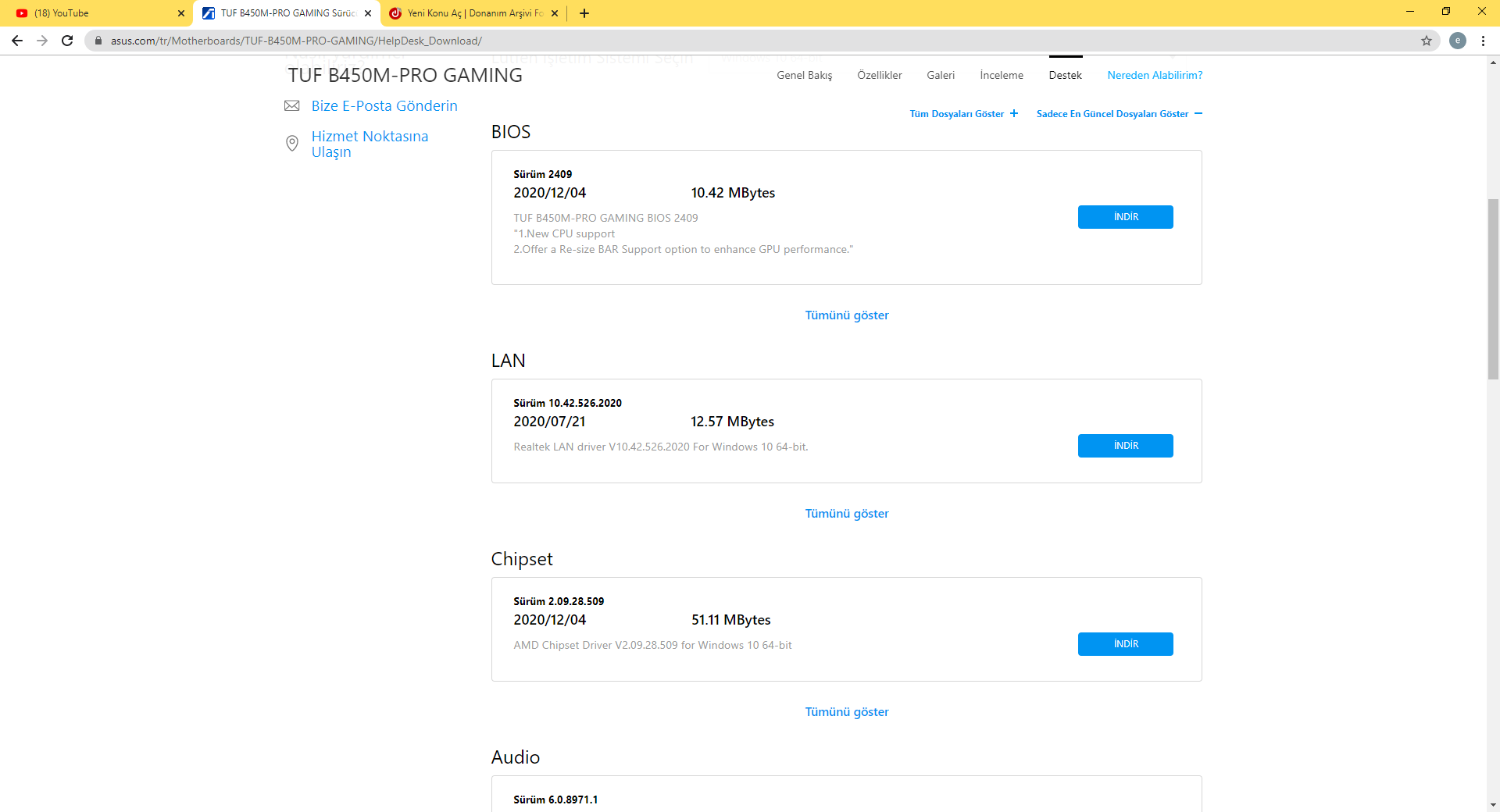Click the Sürüm 10.42.526.2020 version text
This screenshot has width=1500, height=812.
pos(567,403)
